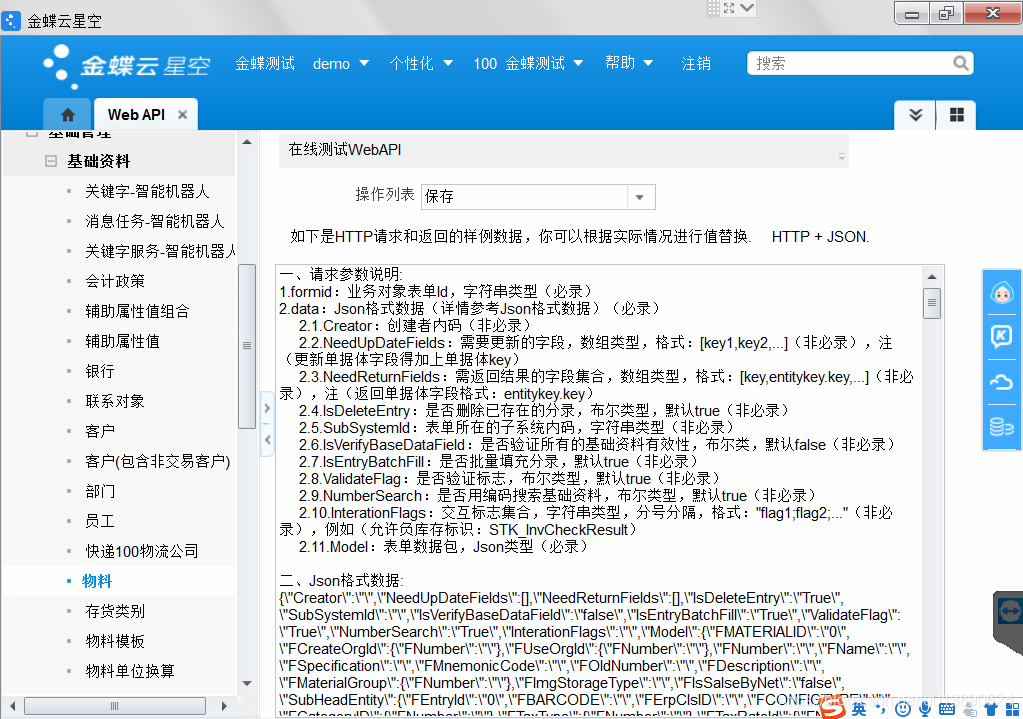
Task: Open the 操作列表 combo box arrow
Action: tap(640, 197)
